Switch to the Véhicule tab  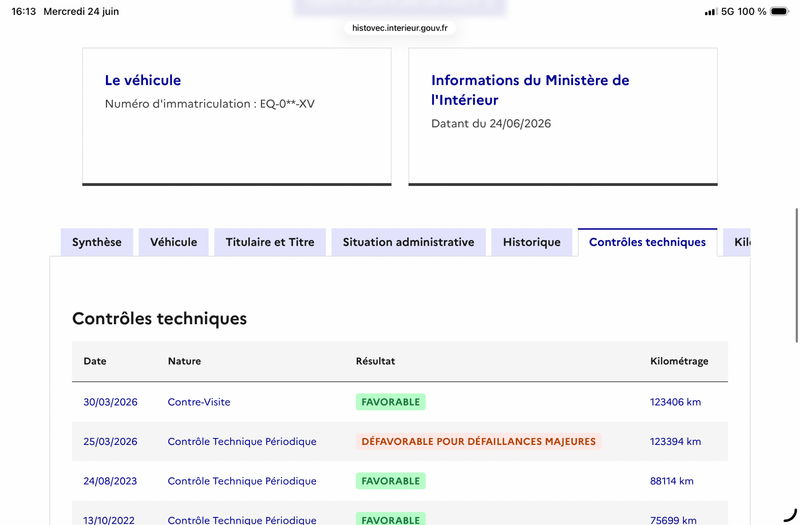pos(173,242)
